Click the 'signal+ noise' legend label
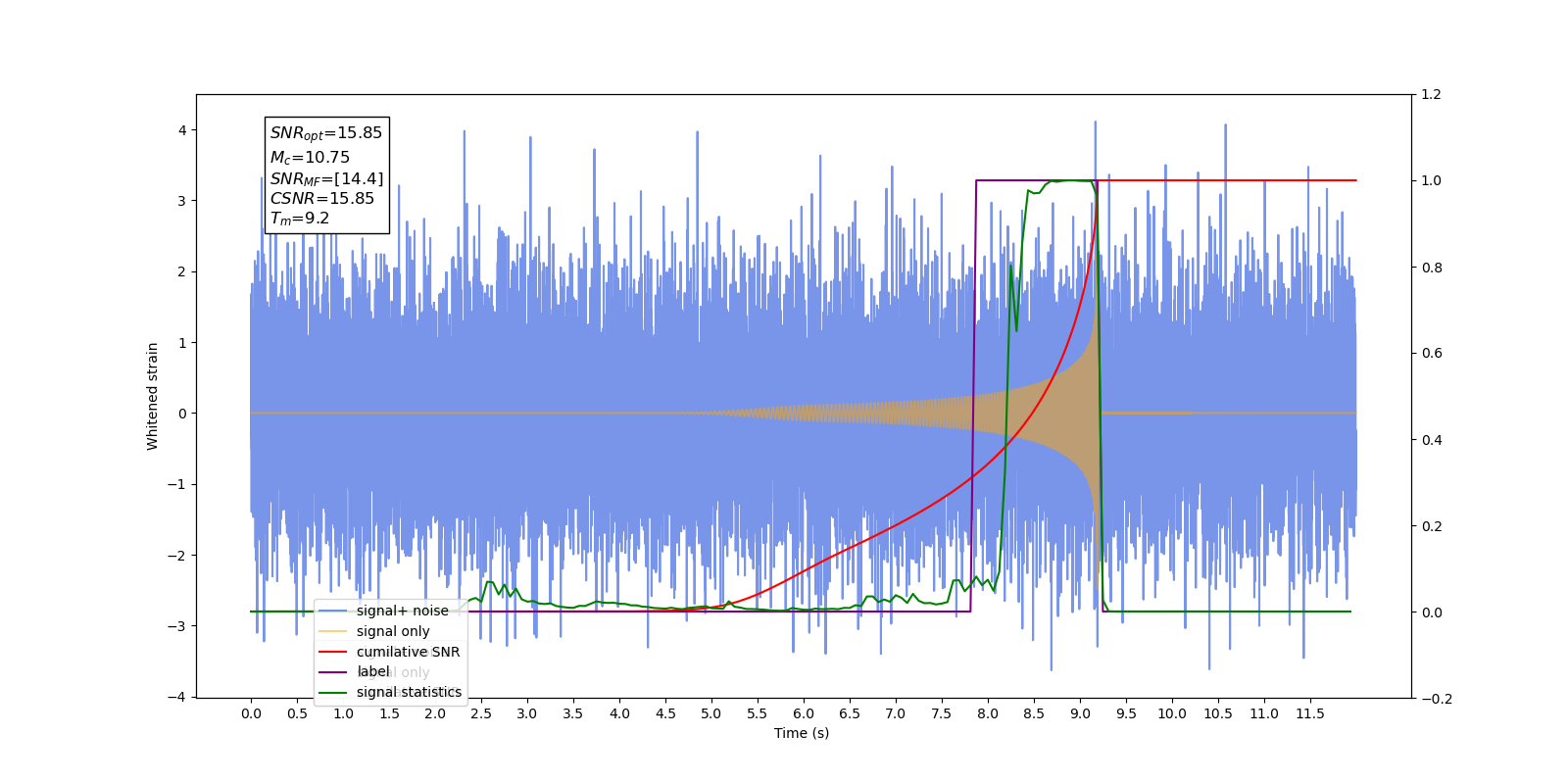The height and width of the screenshot is (784, 1568). coord(402,611)
